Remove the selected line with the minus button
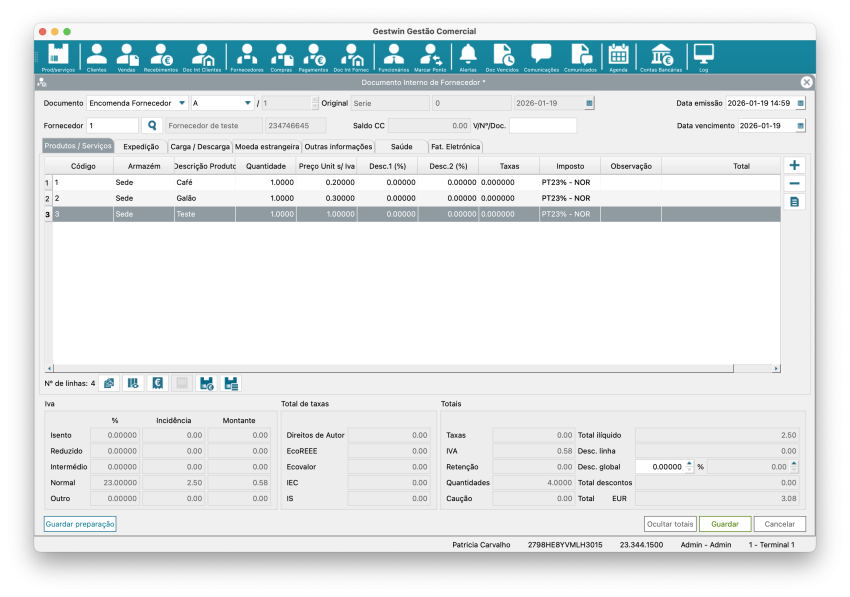850x597 pixels. (x=793, y=183)
